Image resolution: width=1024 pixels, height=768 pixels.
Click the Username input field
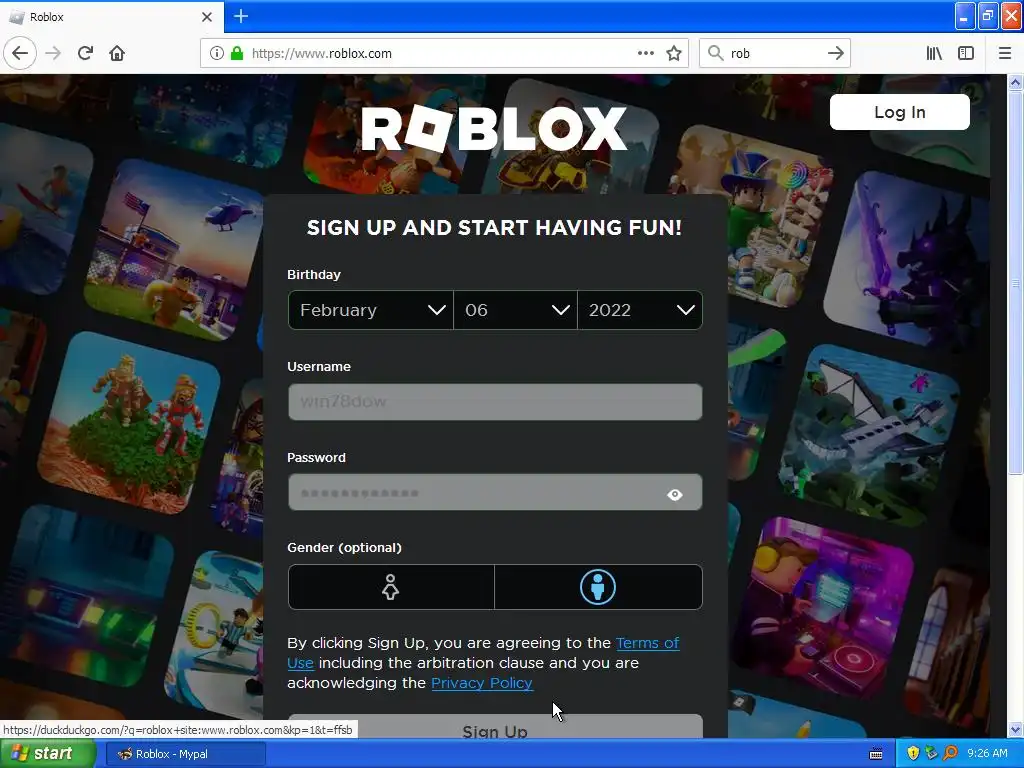point(495,402)
